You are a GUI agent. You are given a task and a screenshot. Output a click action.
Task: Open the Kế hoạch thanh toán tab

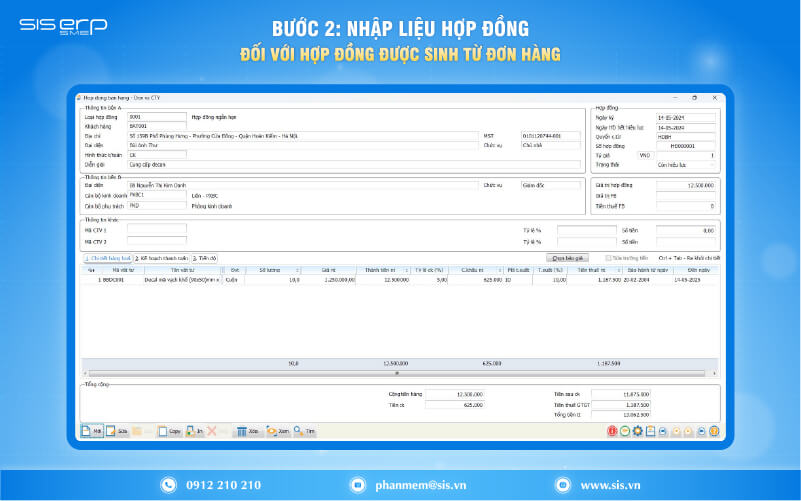click(x=161, y=257)
